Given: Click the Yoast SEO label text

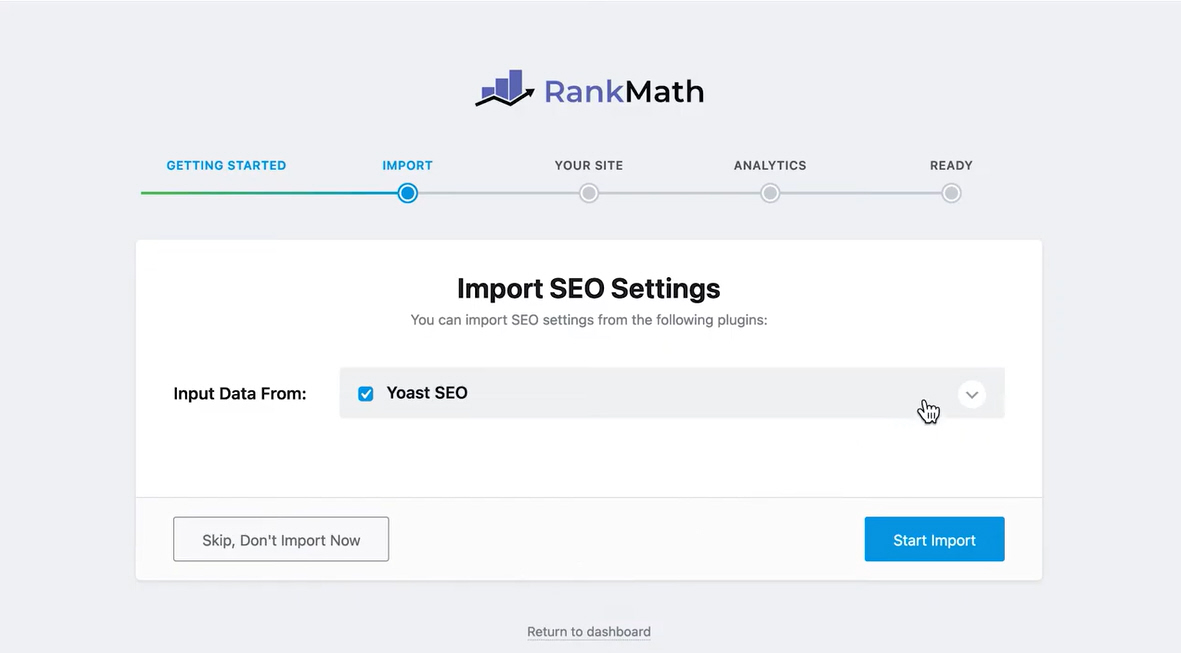Looking at the screenshot, I should click(x=427, y=393).
